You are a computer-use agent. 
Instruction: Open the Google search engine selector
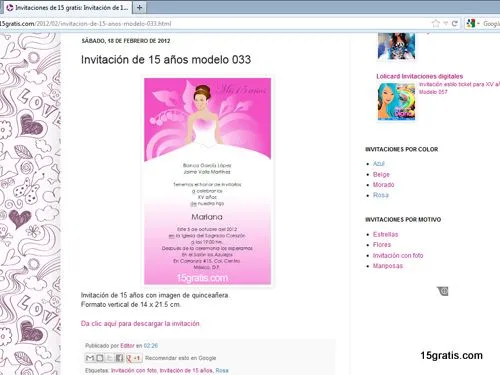(x=473, y=23)
